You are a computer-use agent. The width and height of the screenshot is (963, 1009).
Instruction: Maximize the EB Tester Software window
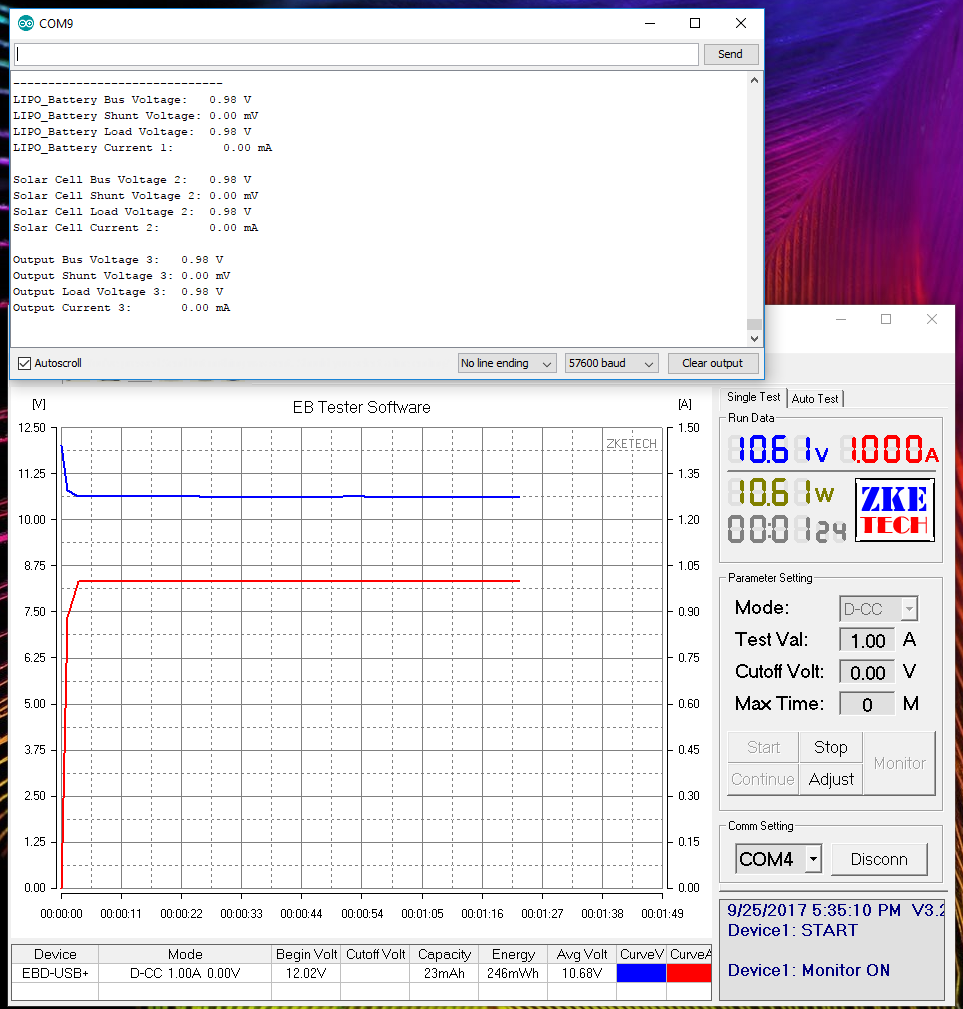886,319
